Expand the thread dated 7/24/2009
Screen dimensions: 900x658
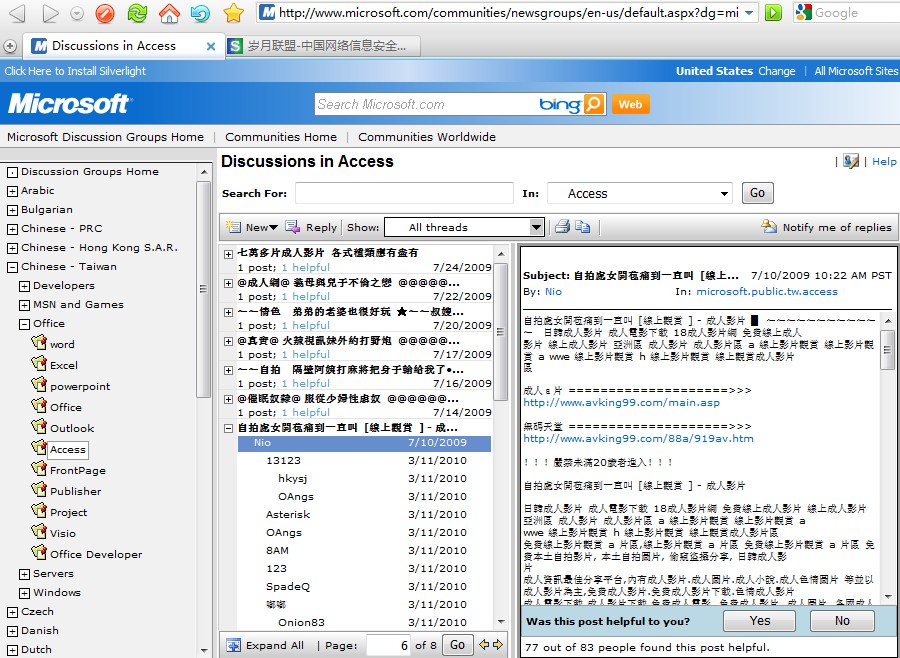coord(228,254)
